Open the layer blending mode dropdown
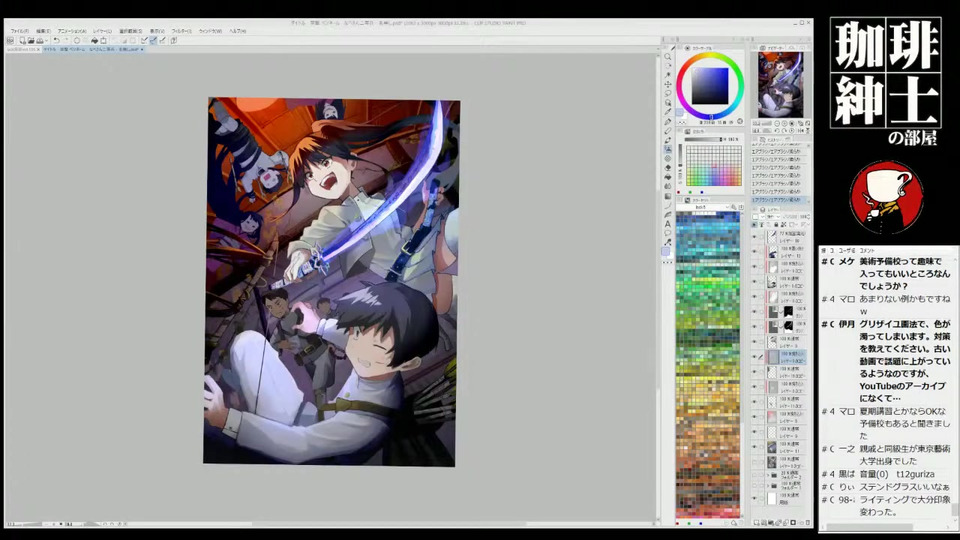Image resolution: width=960 pixels, height=540 pixels. point(772,216)
